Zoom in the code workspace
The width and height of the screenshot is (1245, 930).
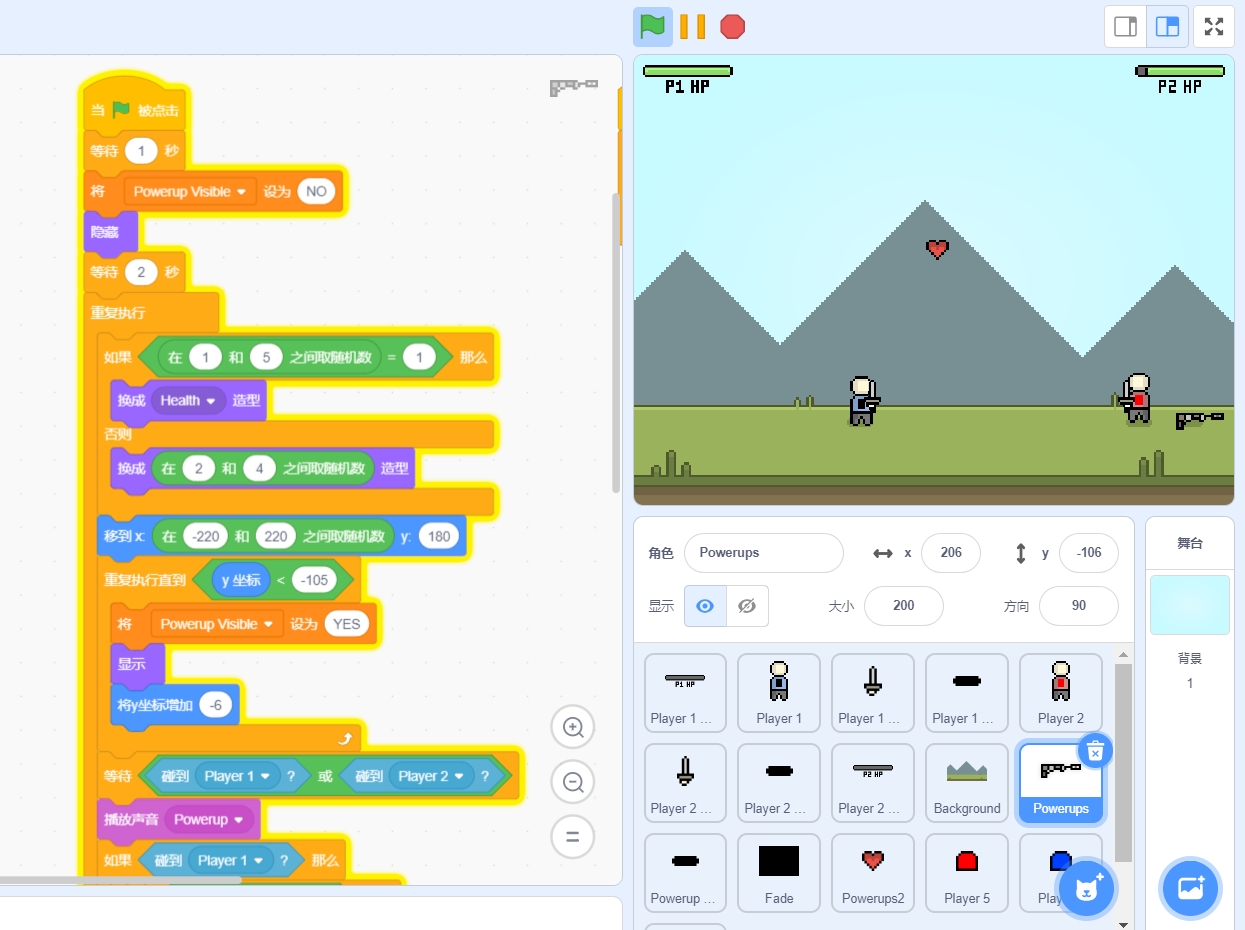573,727
